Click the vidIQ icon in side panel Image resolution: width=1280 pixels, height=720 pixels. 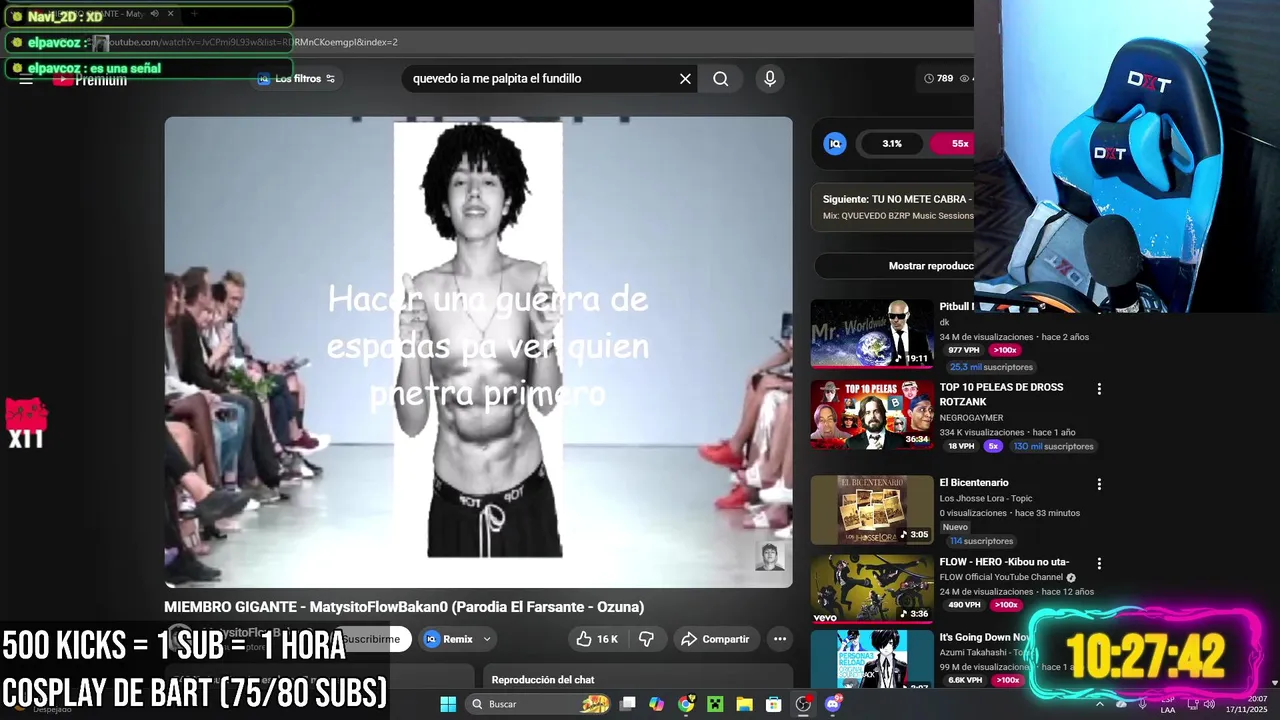click(835, 144)
